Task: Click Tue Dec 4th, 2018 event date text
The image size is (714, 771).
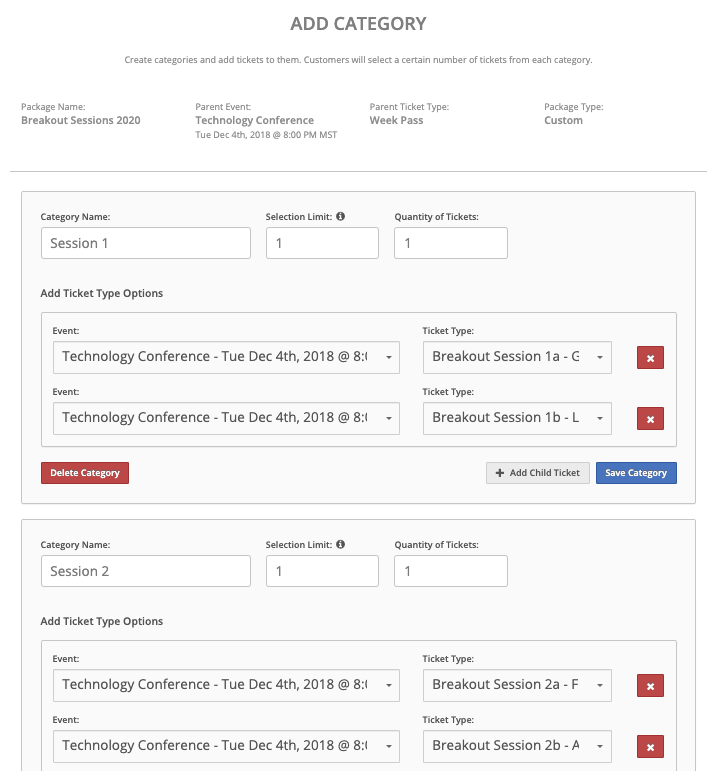Action: [x=266, y=135]
